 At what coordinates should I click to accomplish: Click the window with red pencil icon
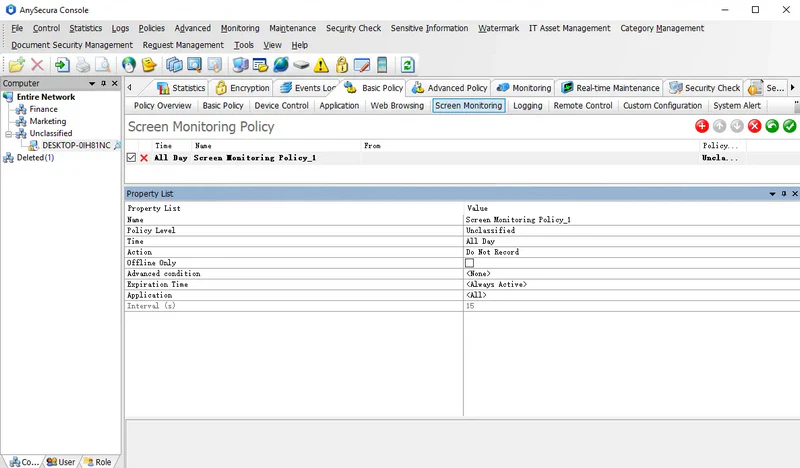tap(362, 65)
